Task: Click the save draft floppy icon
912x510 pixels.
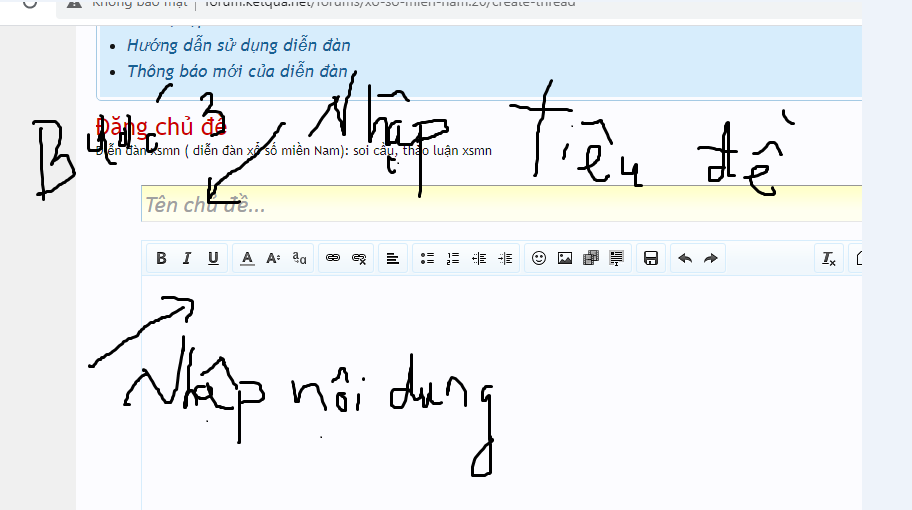Action: (651, 259)
